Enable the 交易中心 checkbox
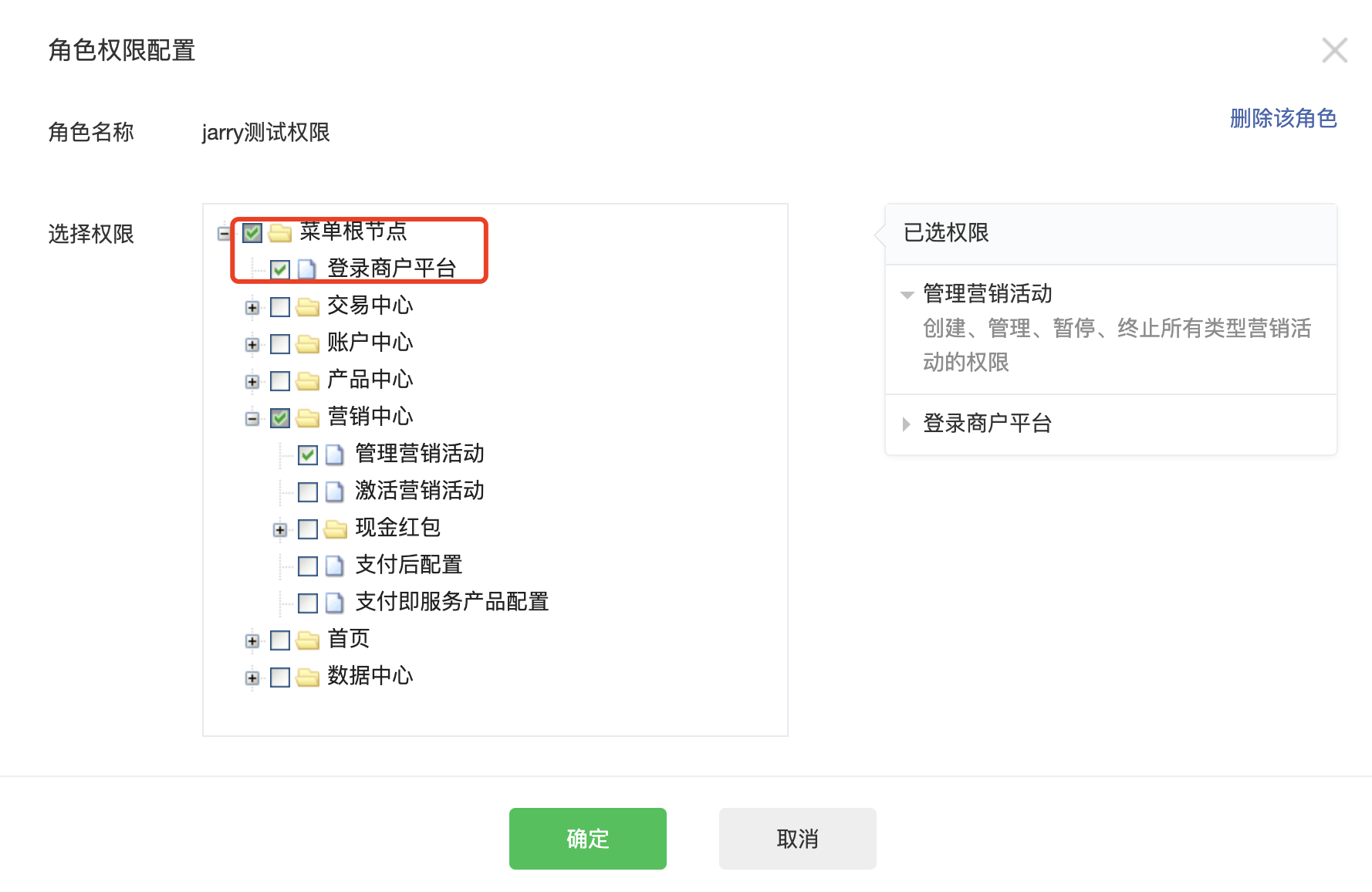 pyautogui.click(x=280, y=307)
